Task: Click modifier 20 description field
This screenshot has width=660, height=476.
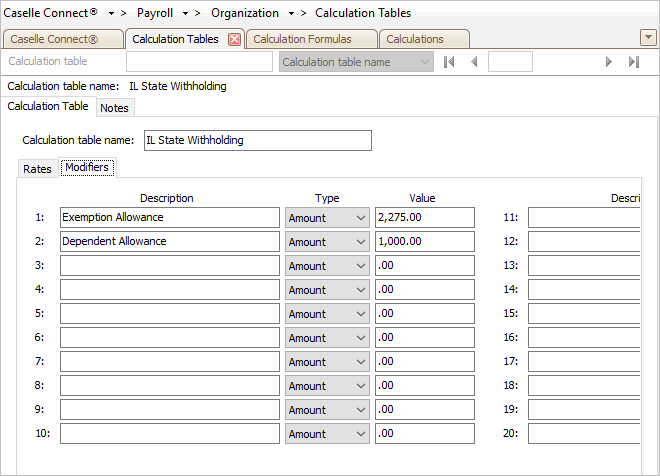Action: (x=584, y=433)
